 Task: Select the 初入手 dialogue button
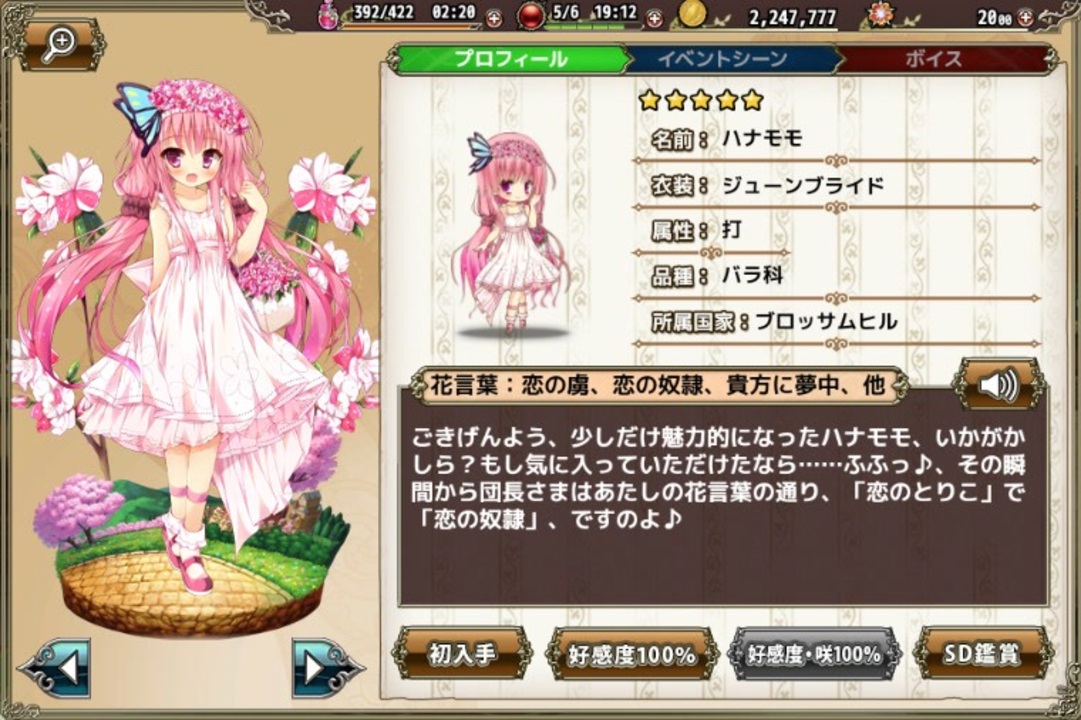[462, 653]
